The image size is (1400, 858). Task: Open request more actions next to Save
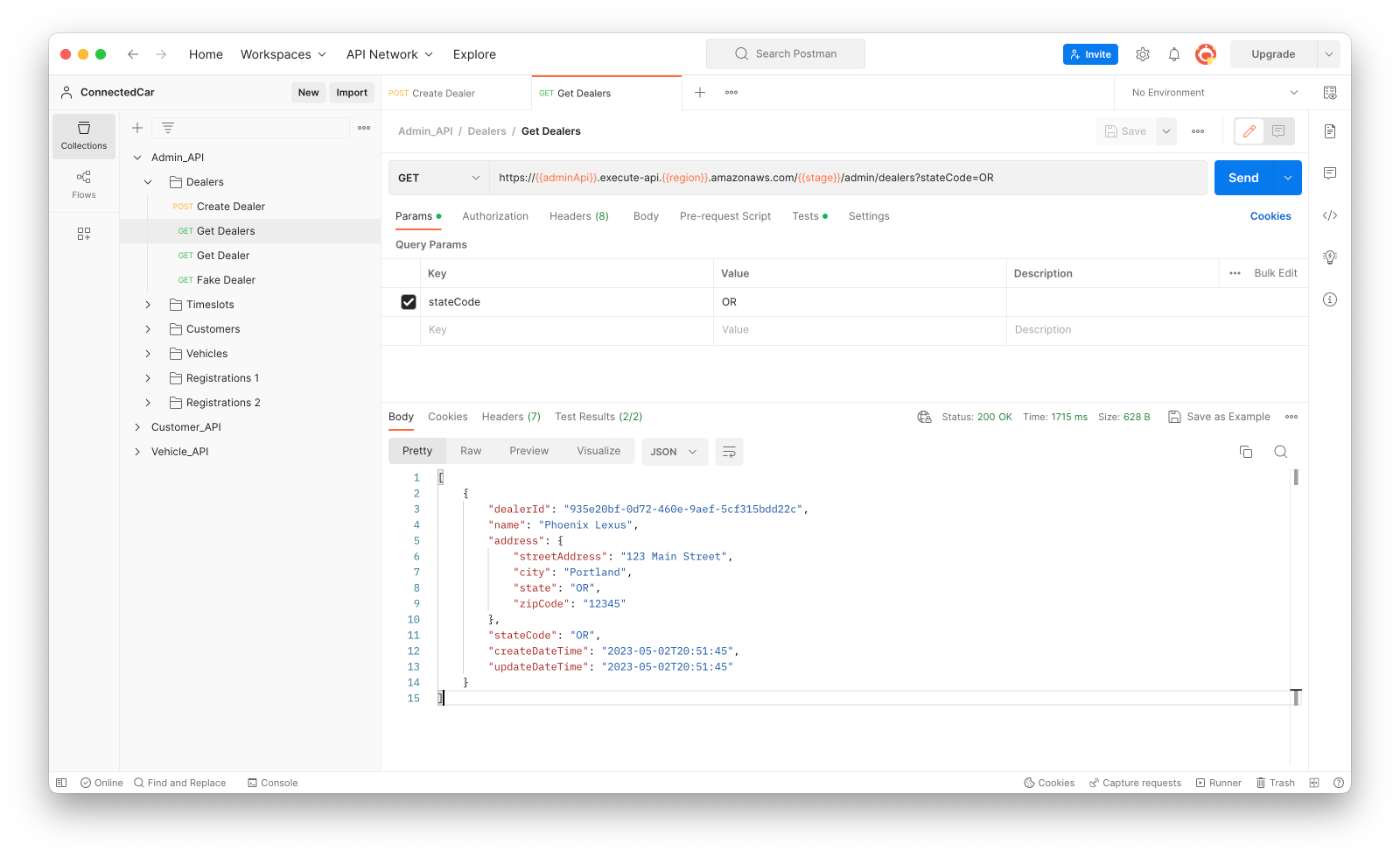tap(1198, 131)
